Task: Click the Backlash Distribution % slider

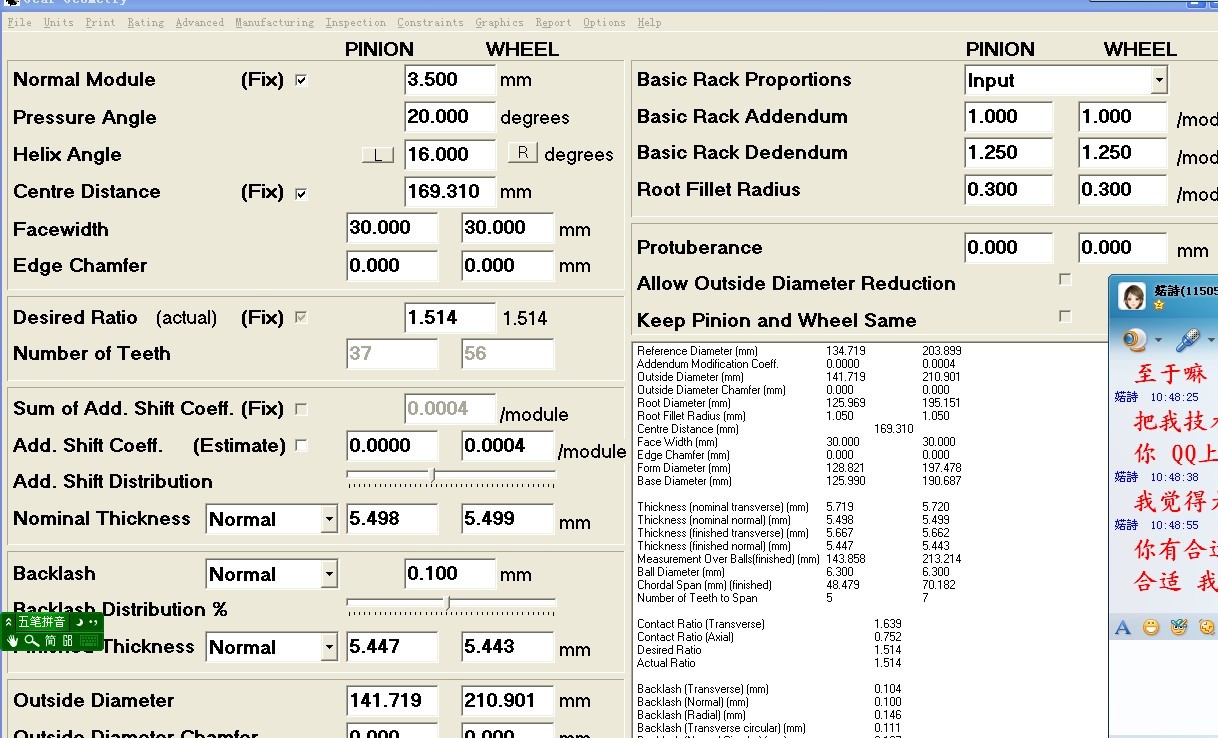Action: [x=451, y=606]
